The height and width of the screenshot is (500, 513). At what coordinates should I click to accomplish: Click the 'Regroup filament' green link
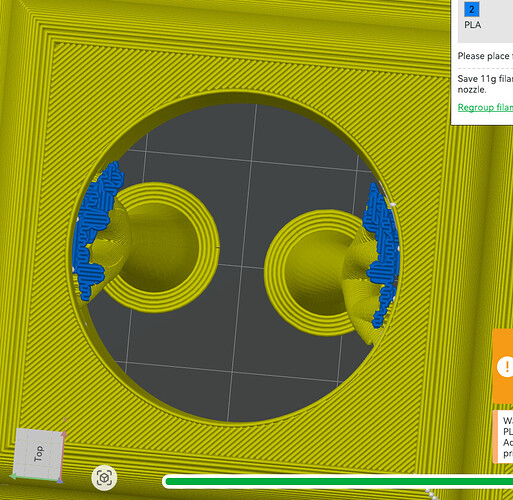coord(485,107)
